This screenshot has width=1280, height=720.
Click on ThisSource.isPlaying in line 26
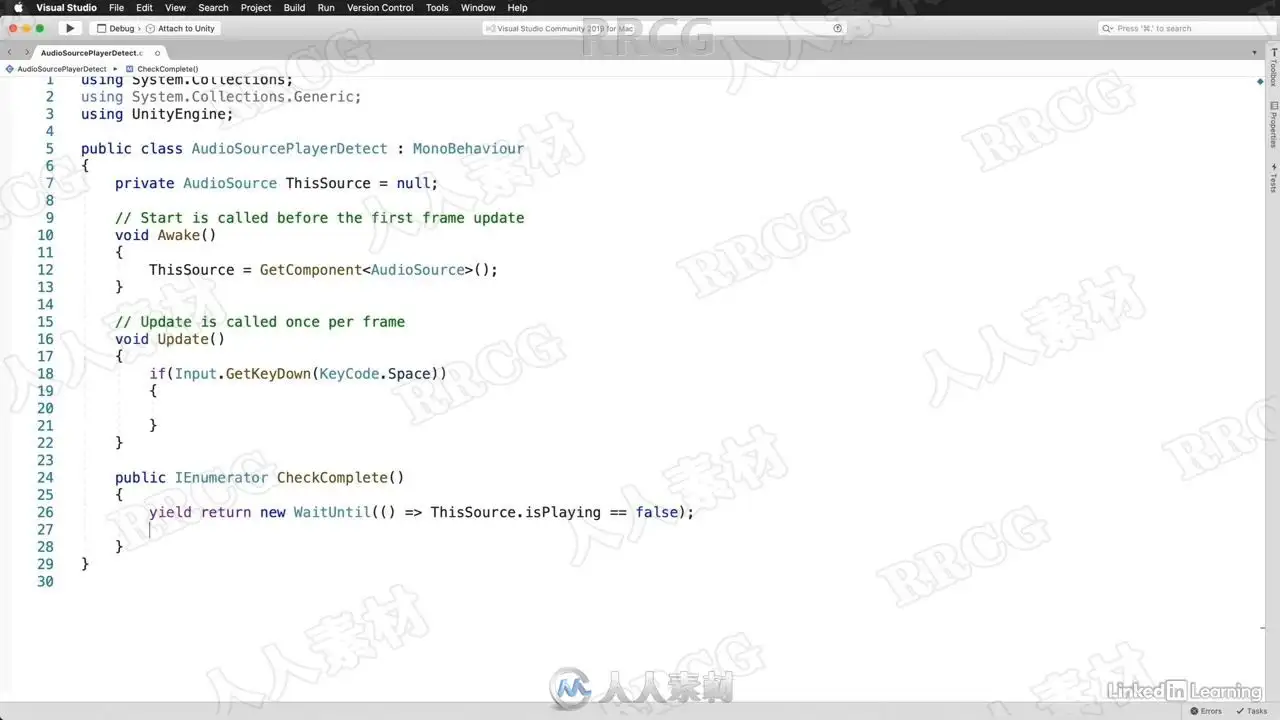click(x=516, y=512)
